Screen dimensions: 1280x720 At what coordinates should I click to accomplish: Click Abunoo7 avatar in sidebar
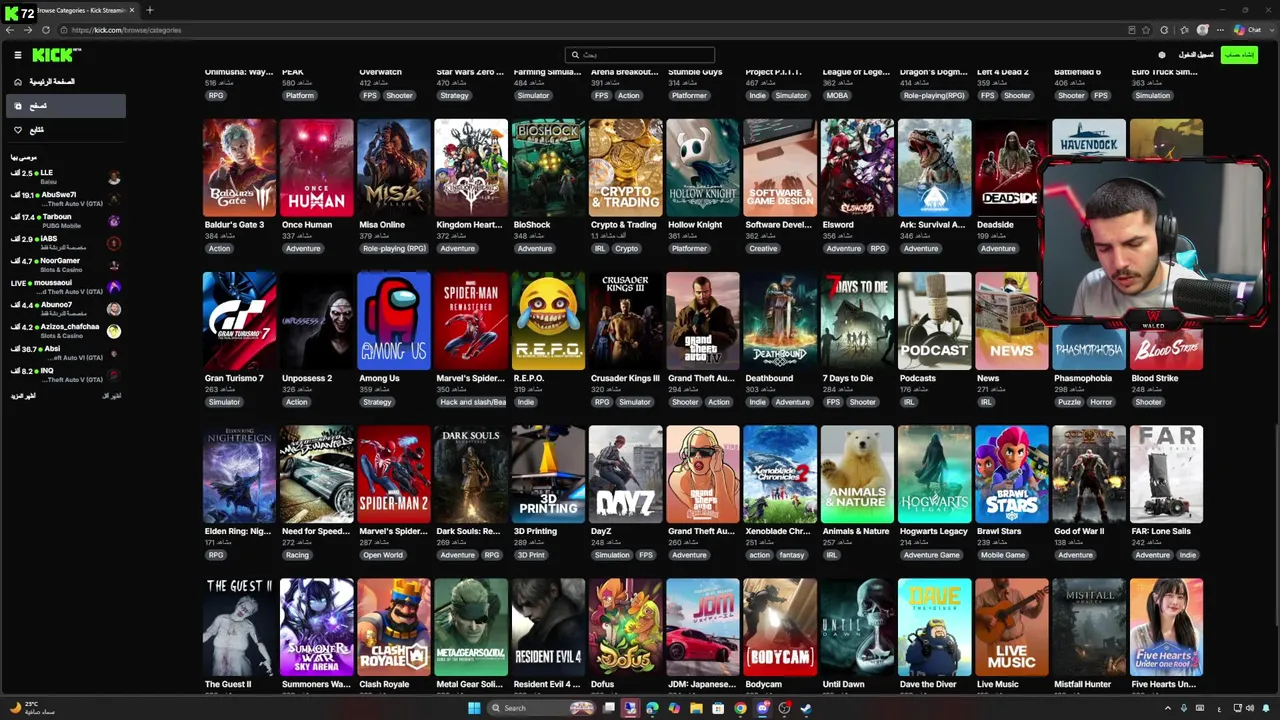click(114, 309)
